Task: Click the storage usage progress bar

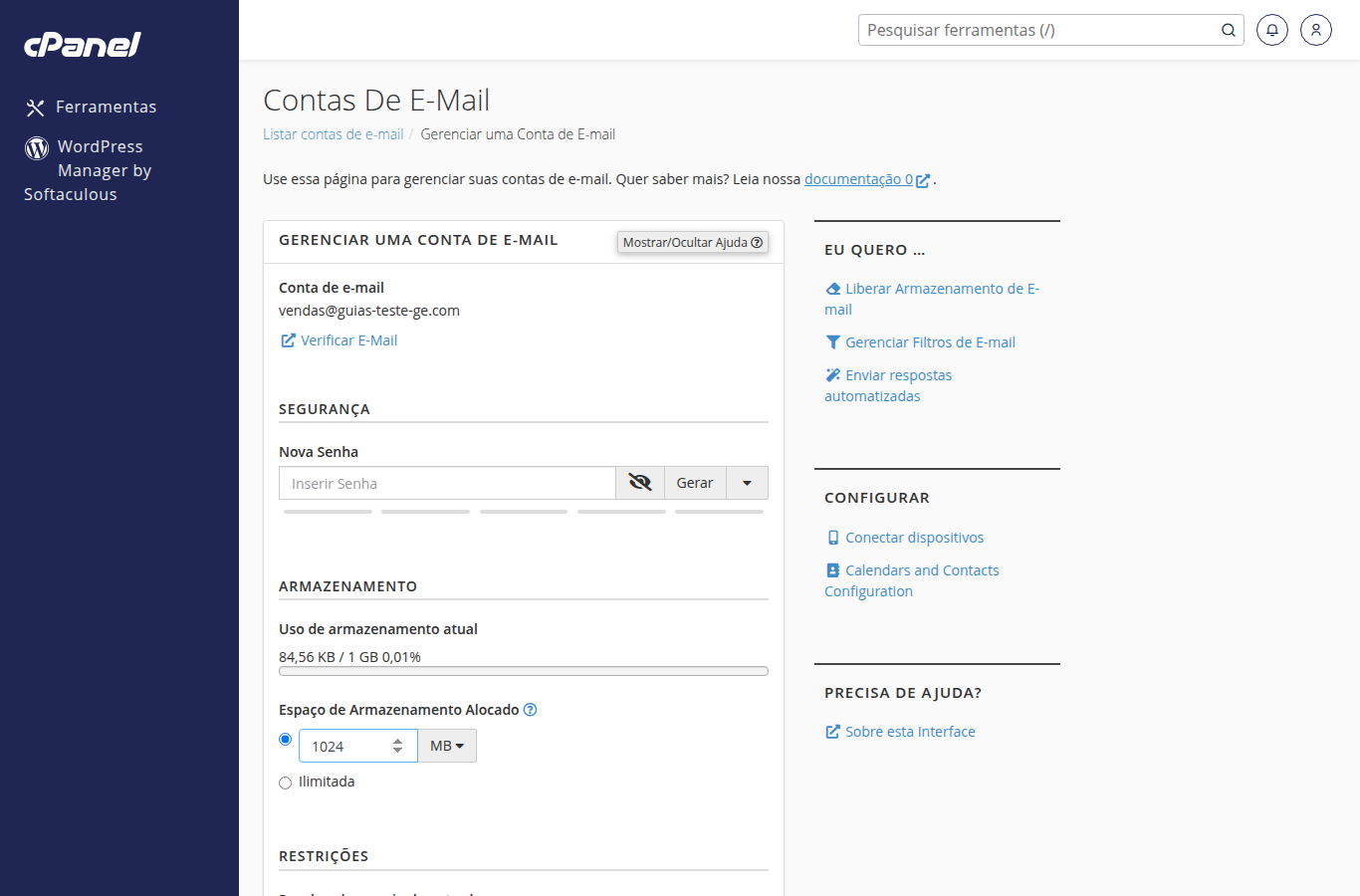Action: point(524,671)
